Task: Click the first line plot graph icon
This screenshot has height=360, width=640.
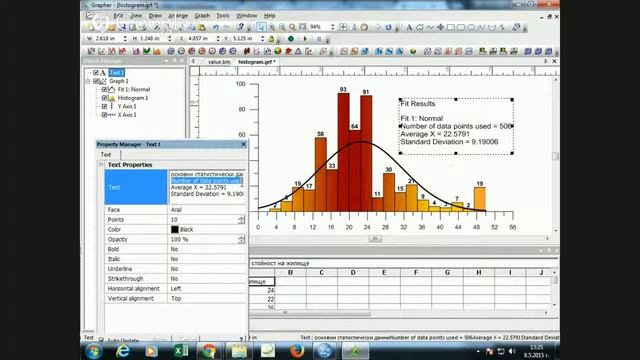Action: point(91,51)
